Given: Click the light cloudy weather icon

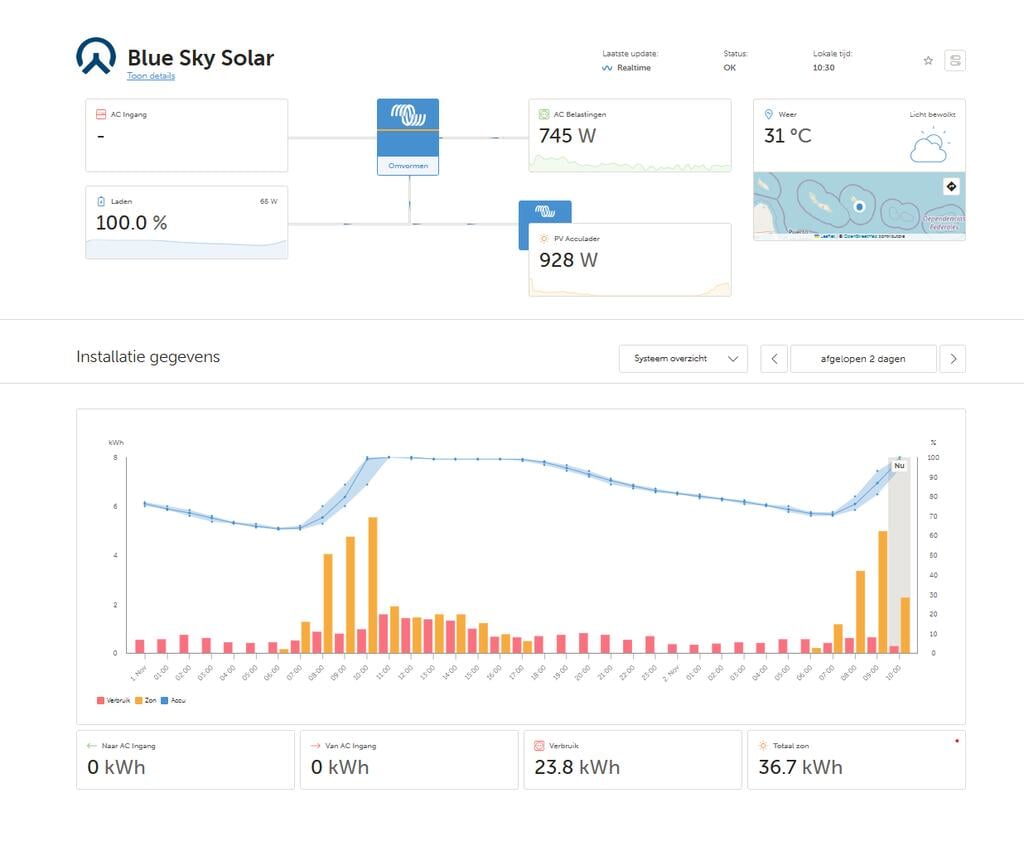Looking at the screenshot, I should [x=928, y=147].
